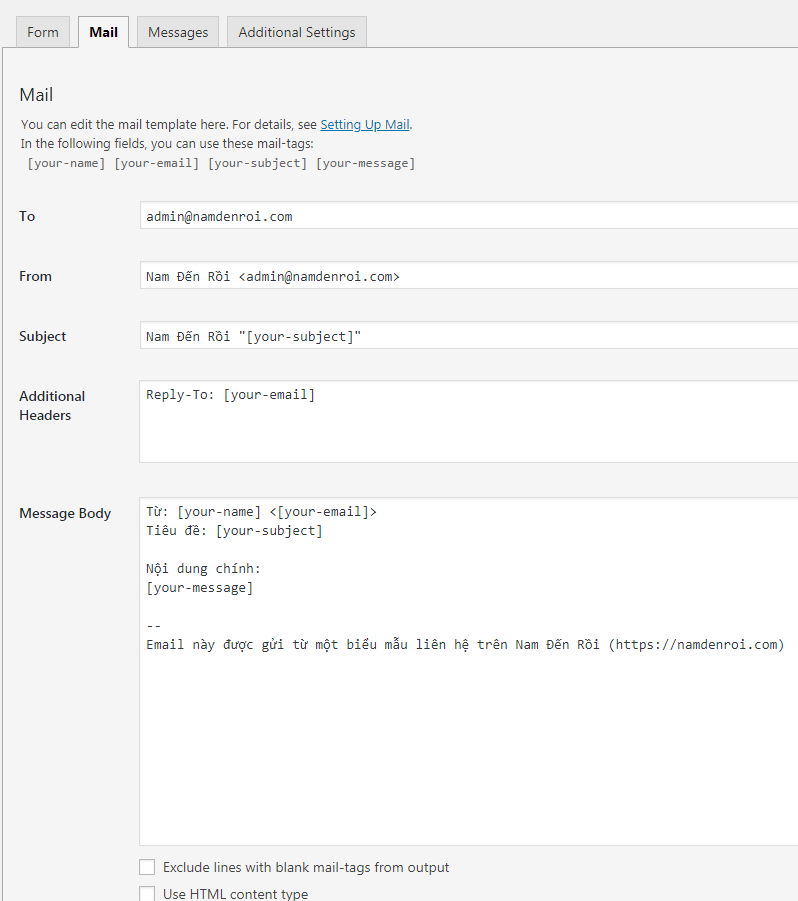This screenshot has height=901, width=798.
Task: Select the Mail tab
Action: pyautogui.click(x=103, y=32)
